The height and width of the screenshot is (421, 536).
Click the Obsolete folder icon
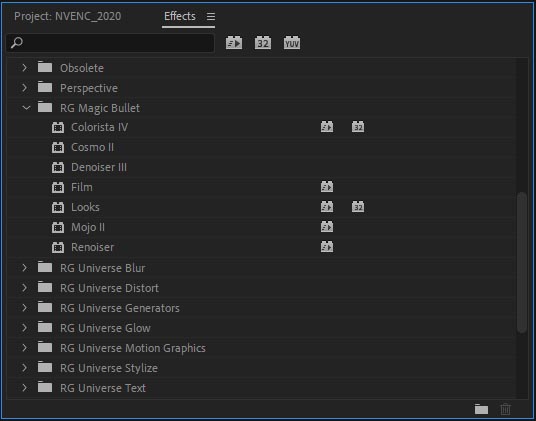click(x=45, y=67)
